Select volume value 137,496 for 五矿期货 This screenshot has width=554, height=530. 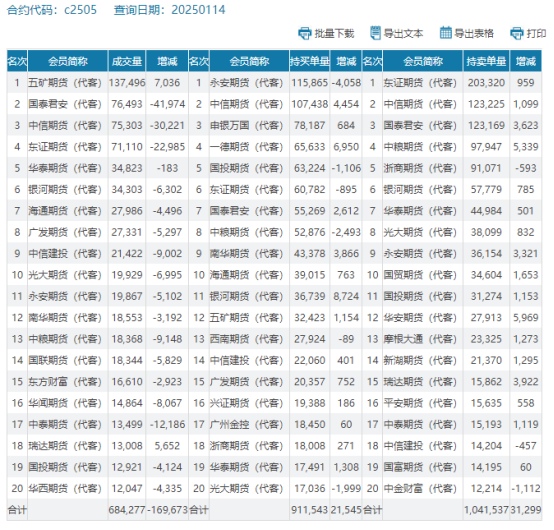(127, 83)
